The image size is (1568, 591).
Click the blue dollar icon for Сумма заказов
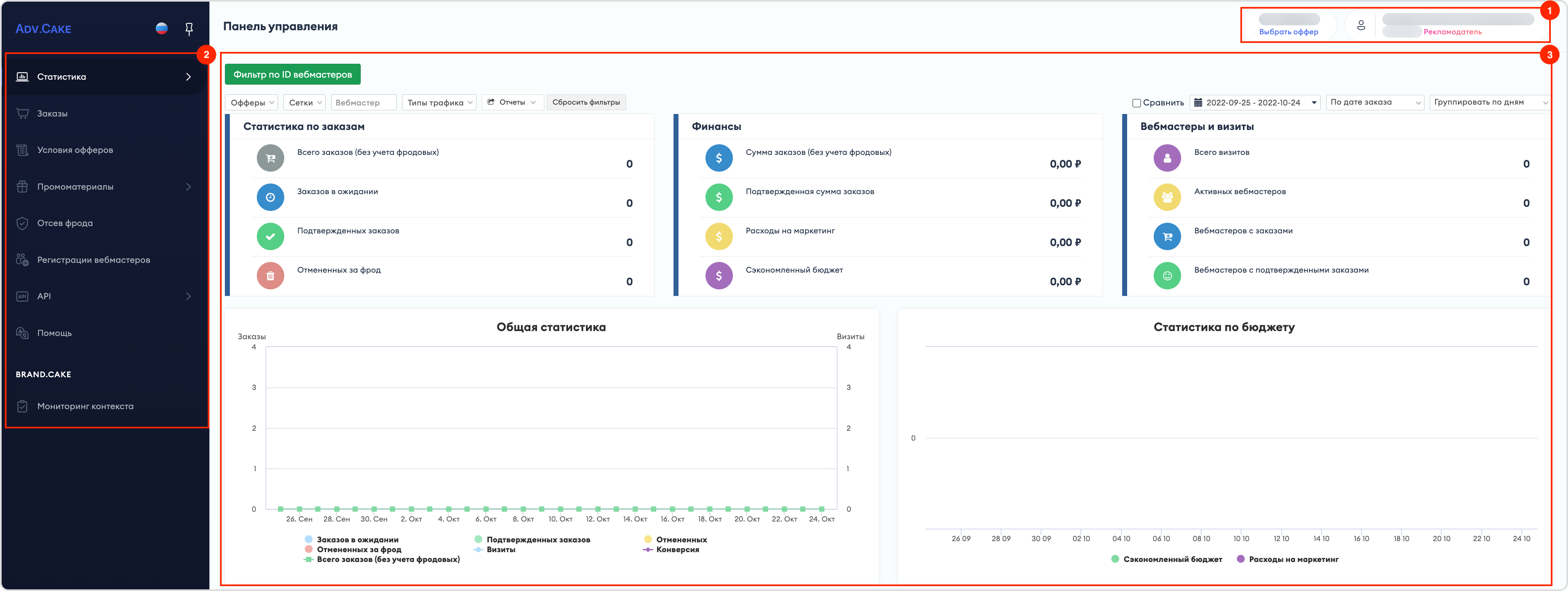pos(719,158)
